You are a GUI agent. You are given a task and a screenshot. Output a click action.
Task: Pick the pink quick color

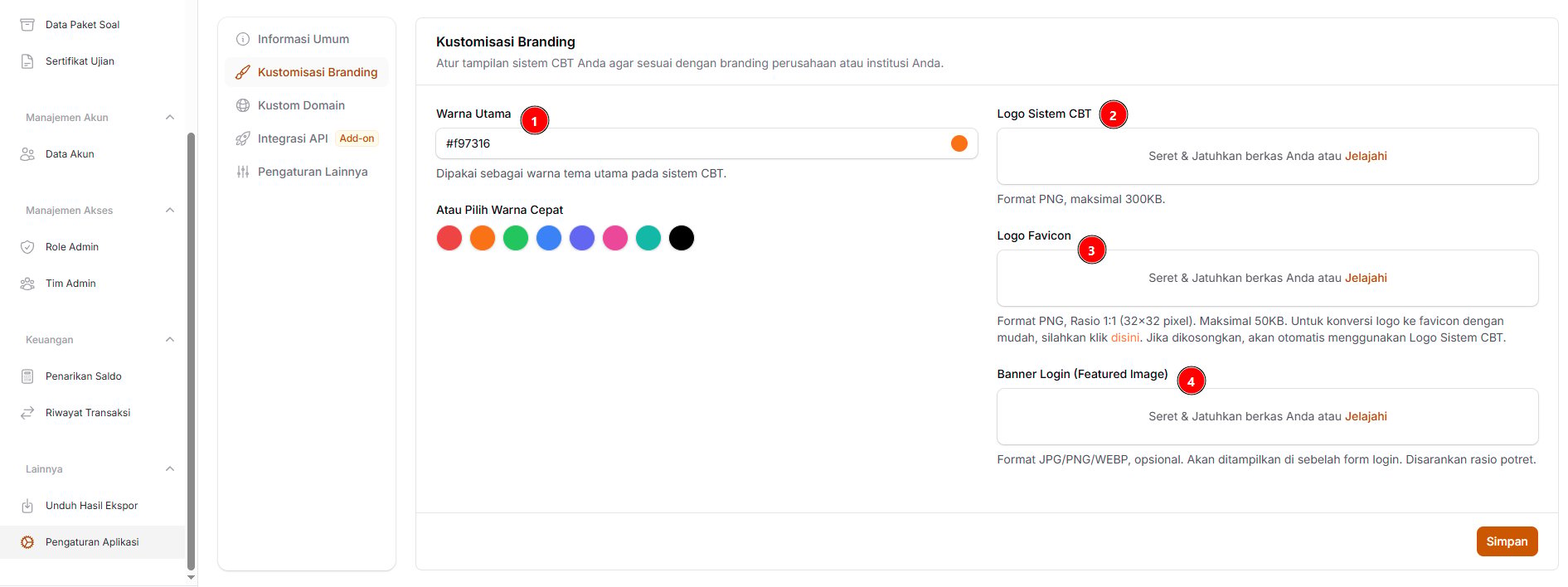pos(615,238)
